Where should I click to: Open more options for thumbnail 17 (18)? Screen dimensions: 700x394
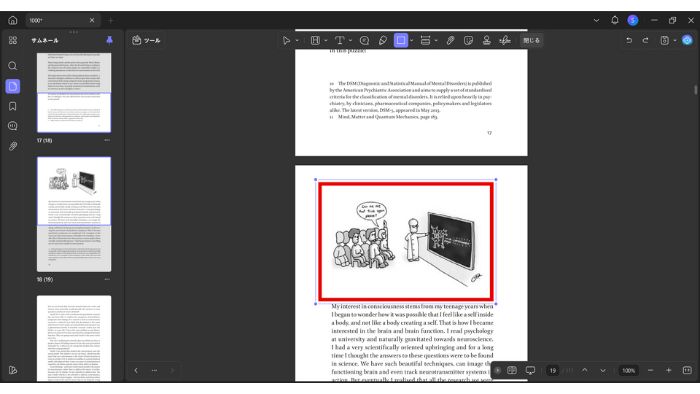[107, 140]
